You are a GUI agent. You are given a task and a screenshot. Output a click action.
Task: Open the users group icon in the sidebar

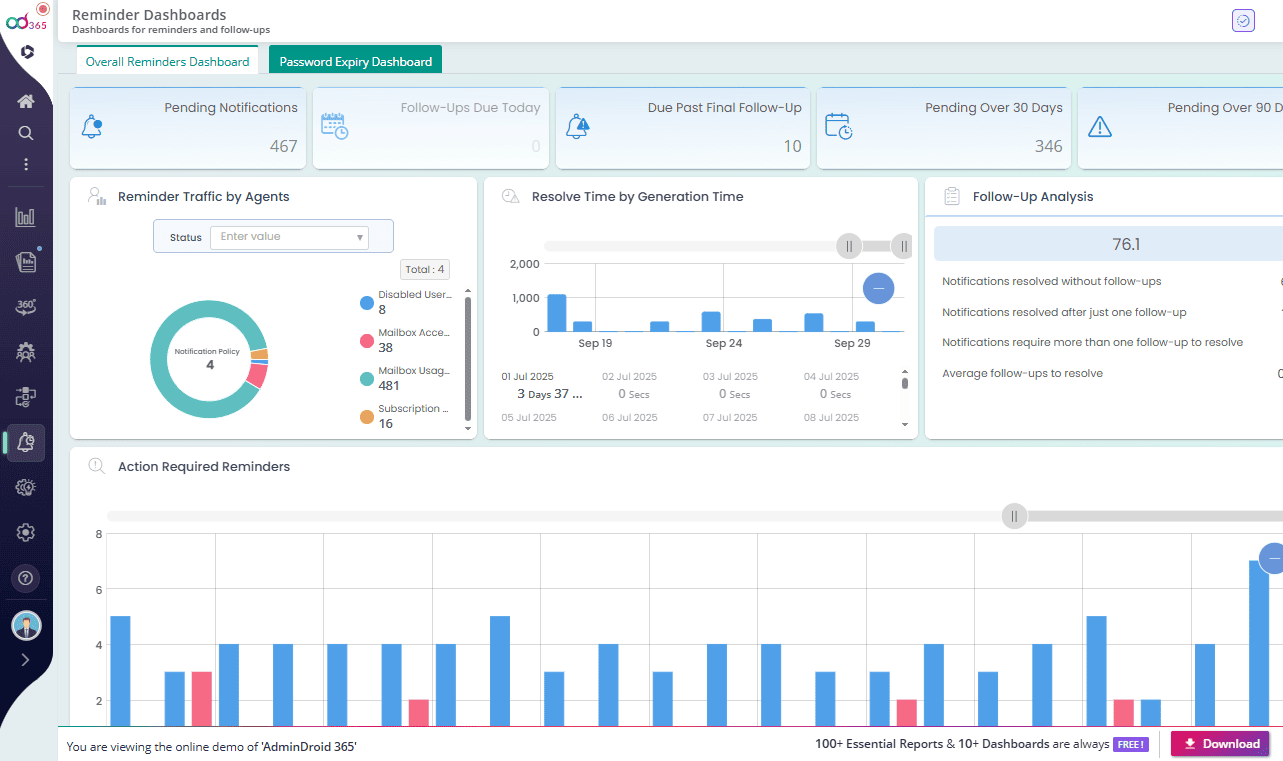(x=25, y=351)
